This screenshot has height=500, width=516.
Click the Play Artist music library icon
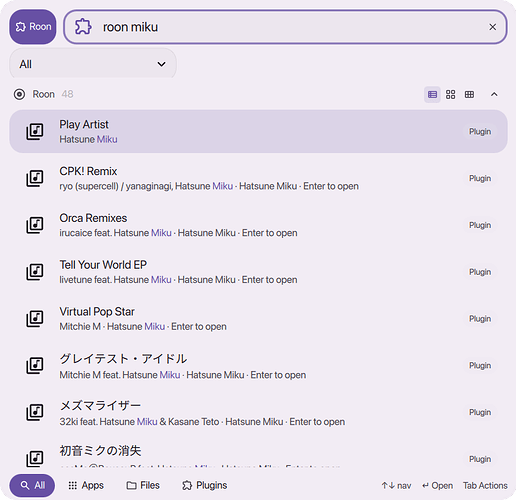[x=35, y=131]
